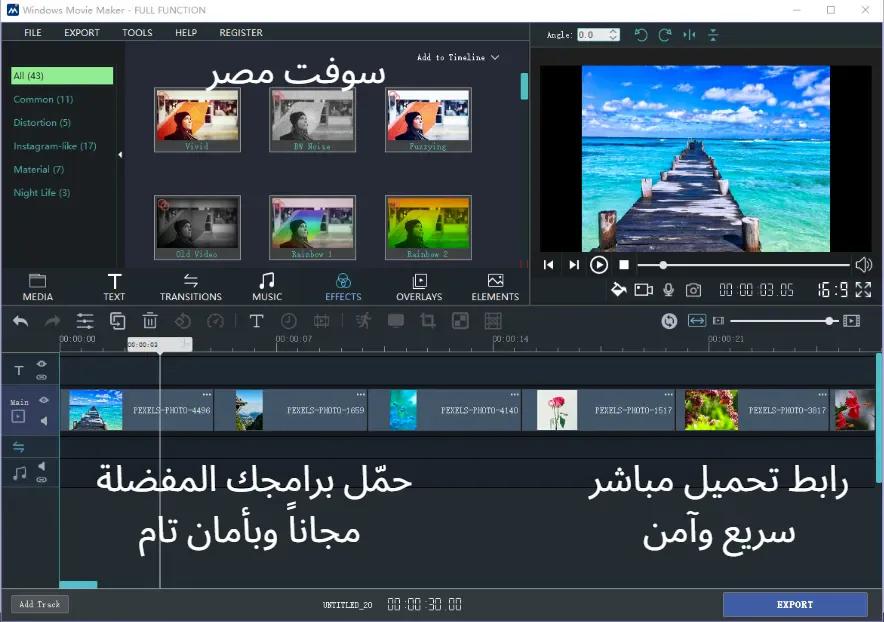Change the 16:9 aspect ratio
Viewport: 884px width, 622px height.
pyautogui.click(x=833, y=290)
